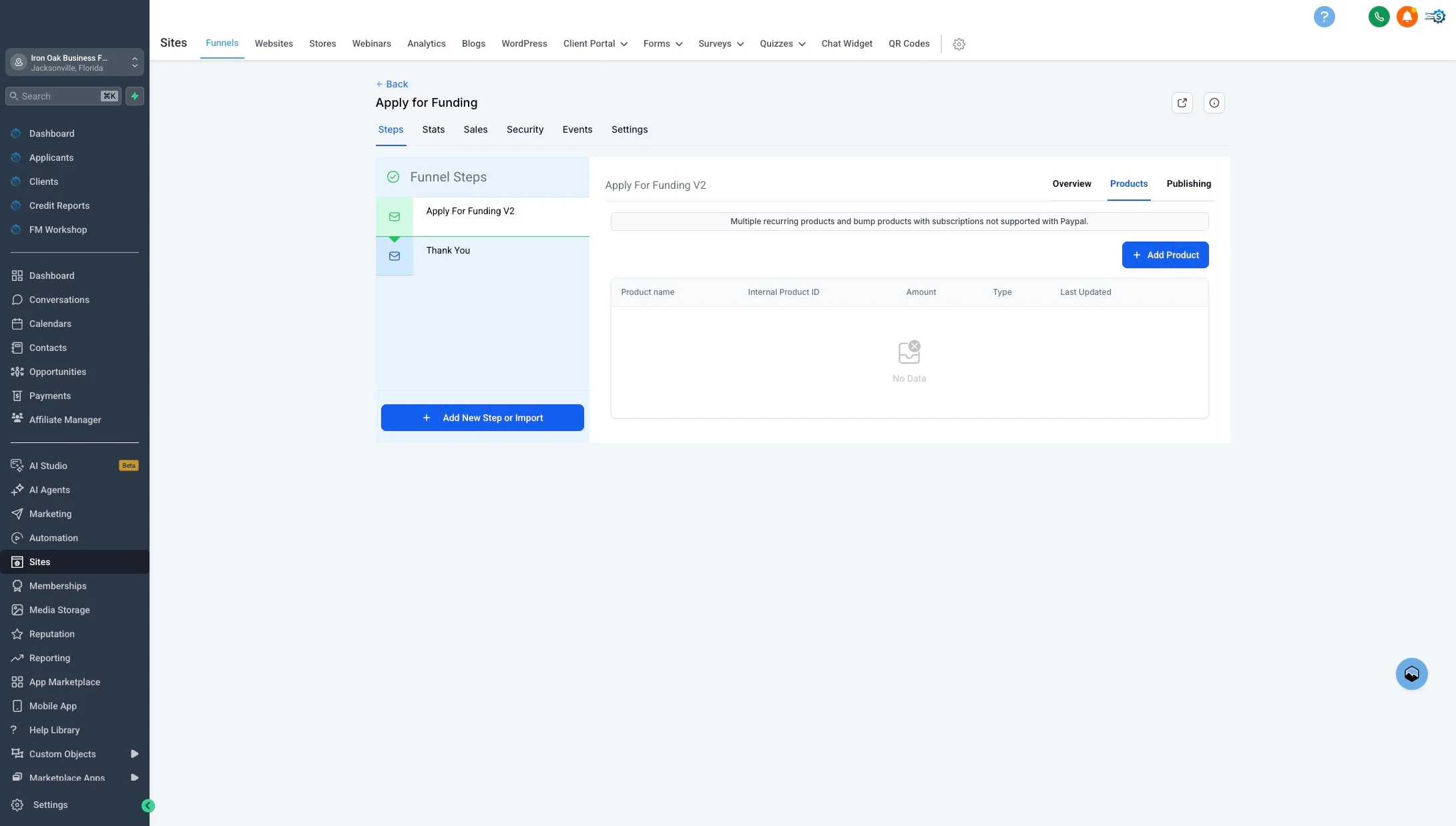
Task: Open the profile icon at top right
Action: click(x=1435, y=17)
